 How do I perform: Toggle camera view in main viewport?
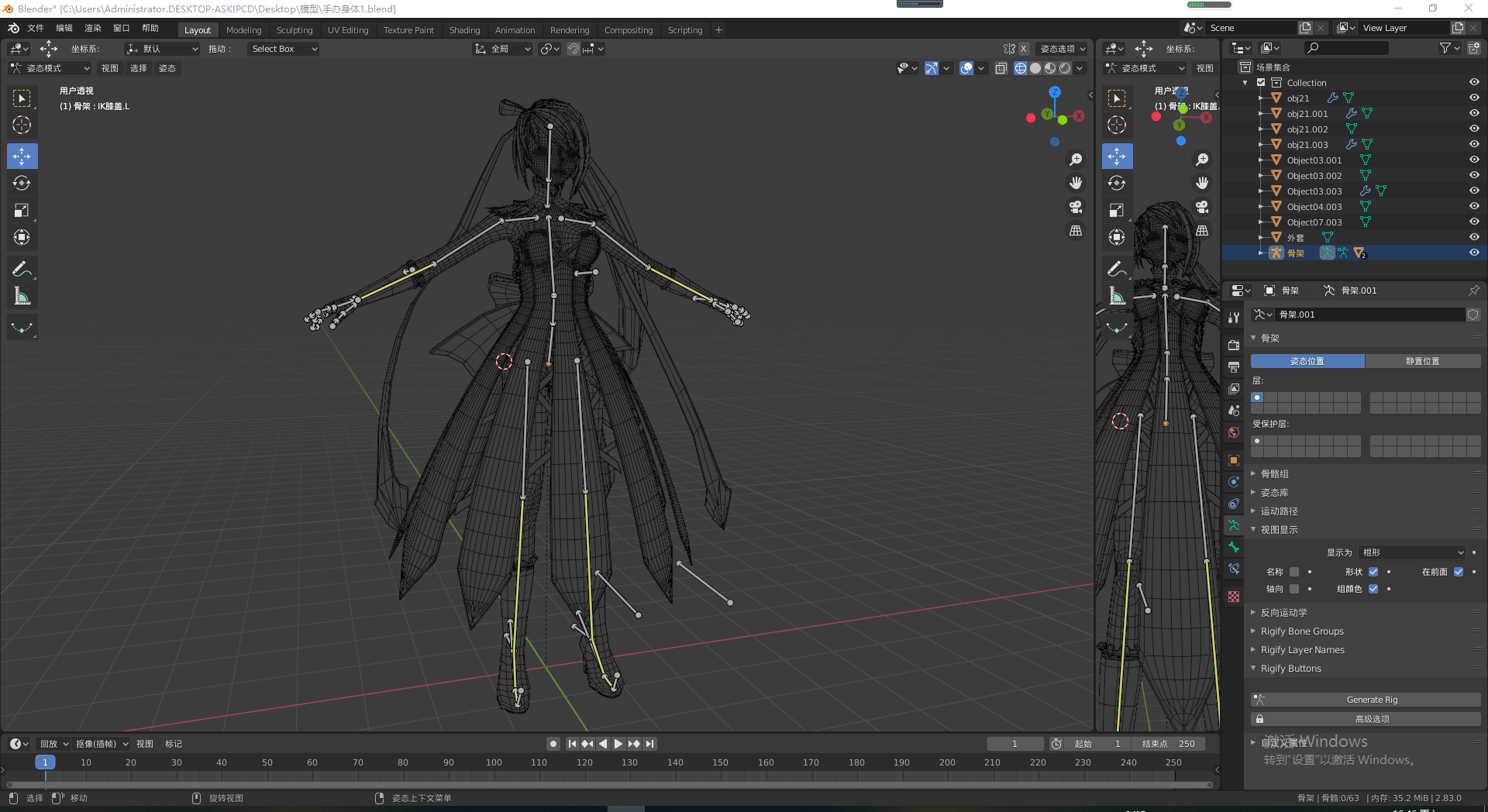click(1076, 207)
